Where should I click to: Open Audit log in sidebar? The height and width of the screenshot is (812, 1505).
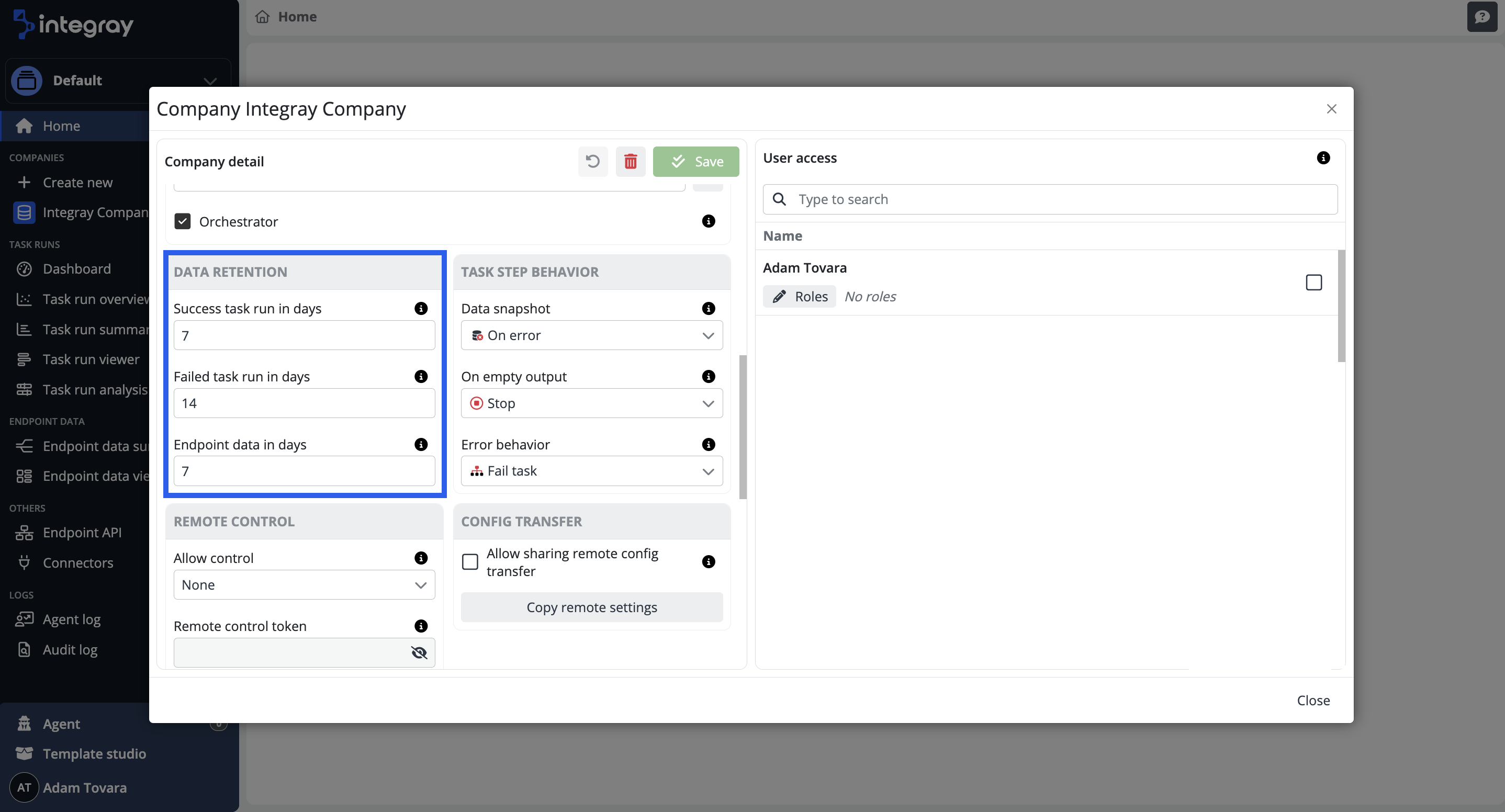tap(70, 650)
